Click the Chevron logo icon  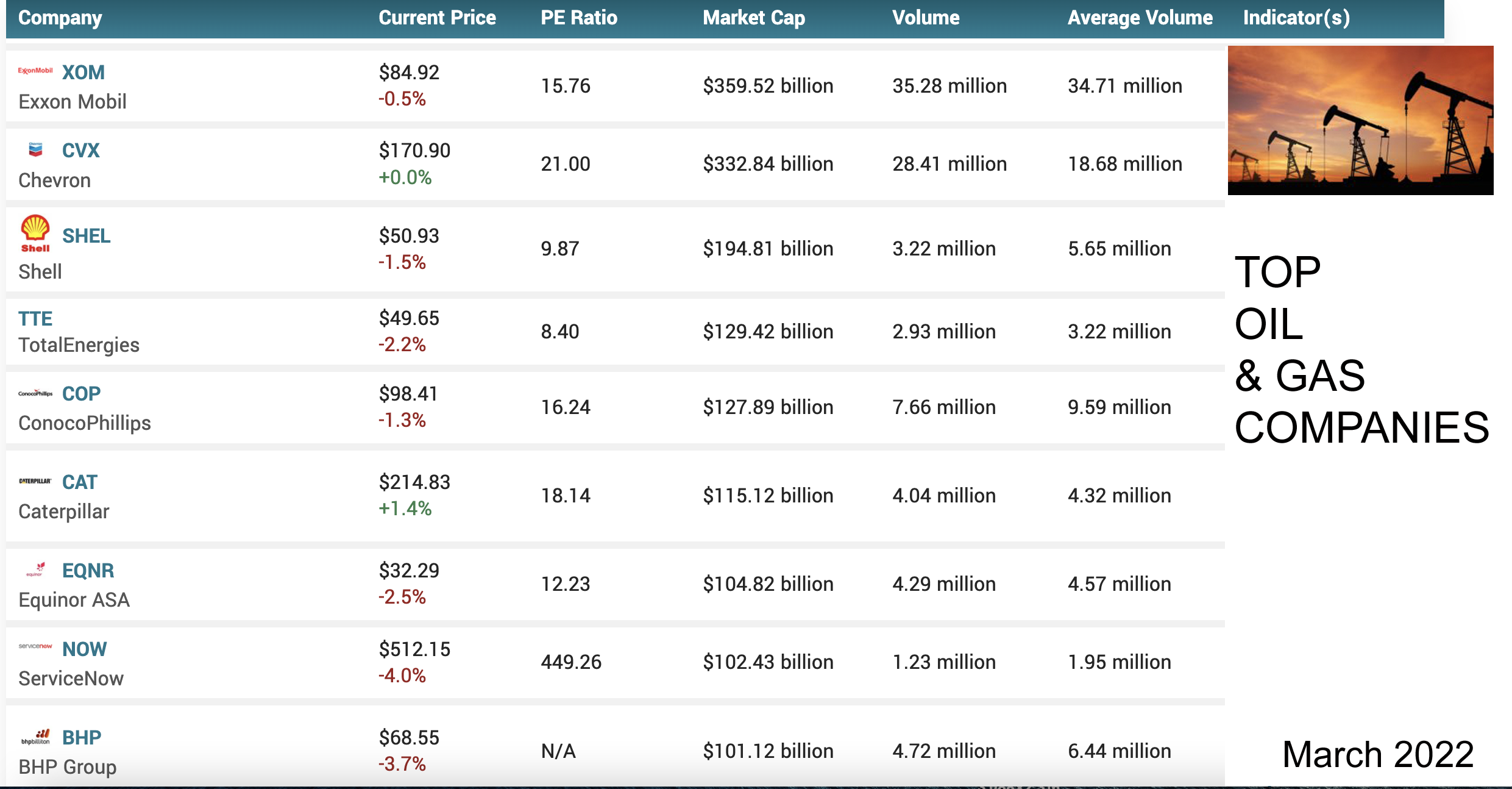(x=35, y=149)
